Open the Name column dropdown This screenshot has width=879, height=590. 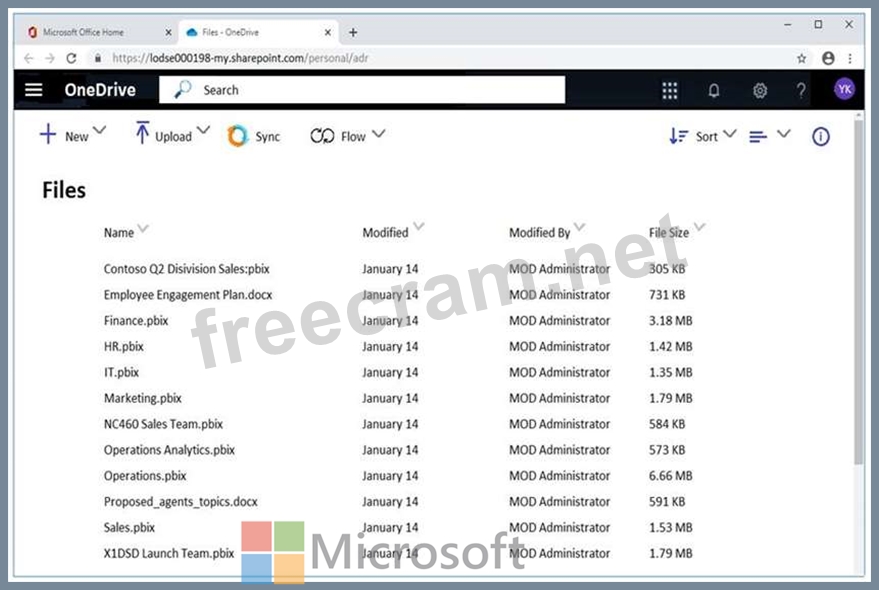click(143, 228)
